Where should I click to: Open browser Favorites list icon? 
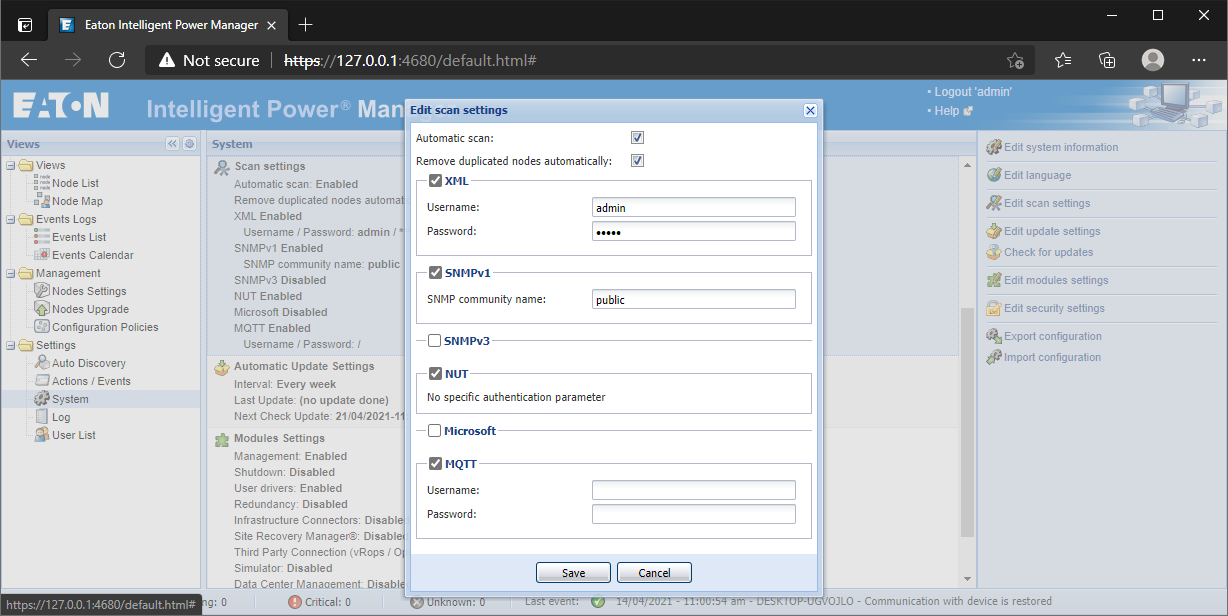(1063, 60)
